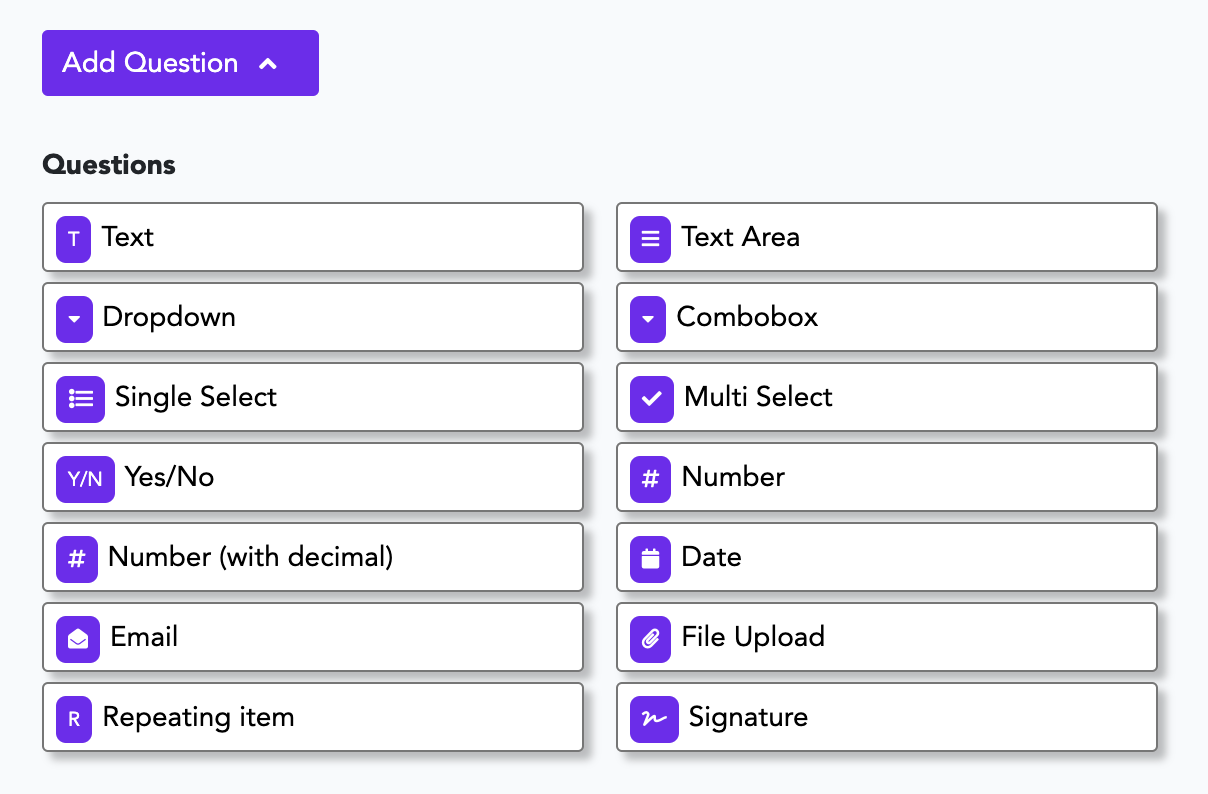Click the Multi Select checkmark icon
The width and height of the screenshot is (1208, 794).
pyautogui.click(x=651, y=398)
